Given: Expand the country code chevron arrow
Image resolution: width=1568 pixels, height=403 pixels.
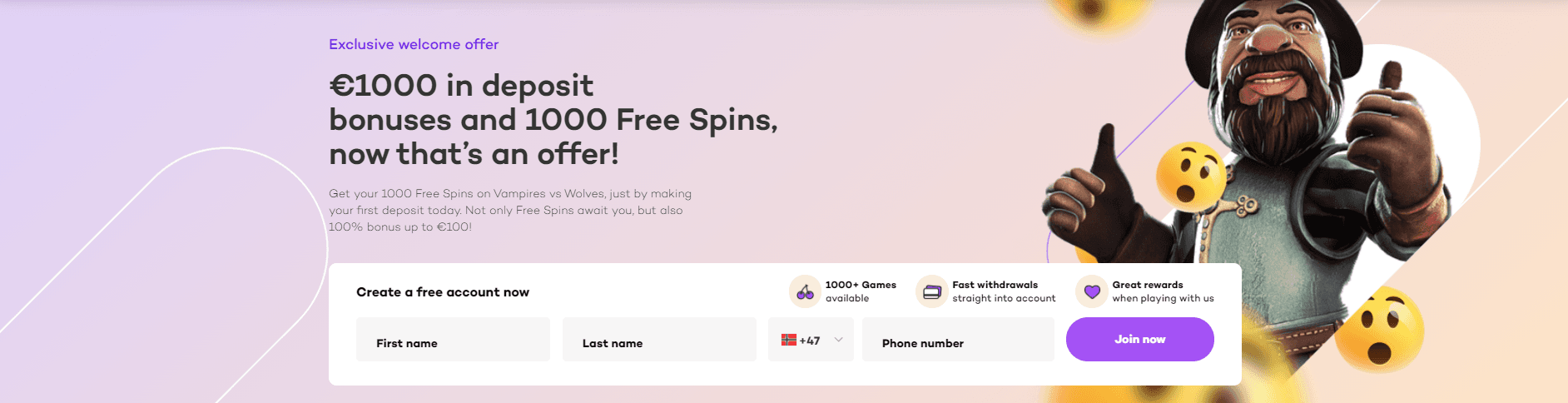Looking at the screenshot, I should click(838, 340).
